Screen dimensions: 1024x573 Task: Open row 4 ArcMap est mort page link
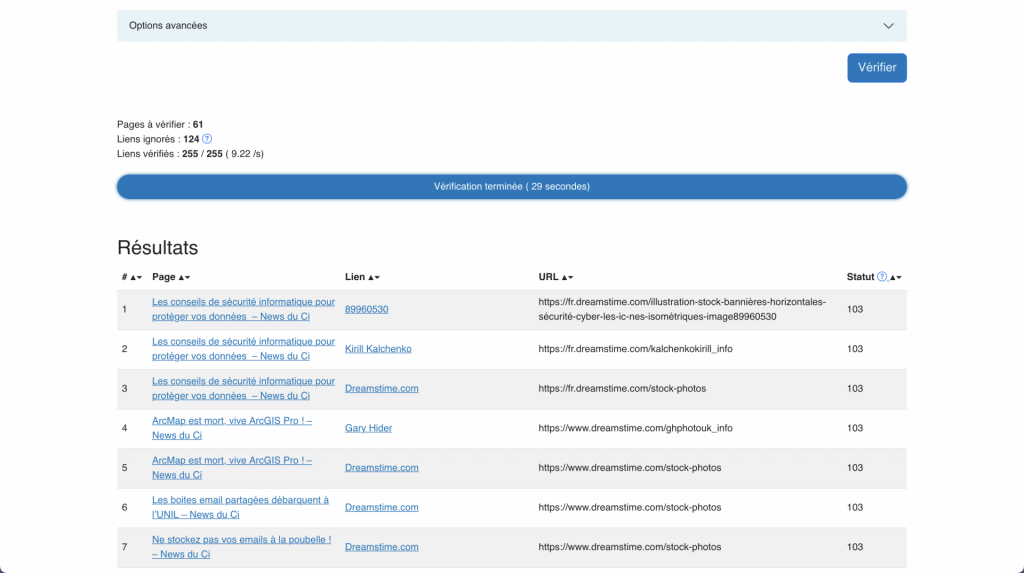[x=231, y=421]
